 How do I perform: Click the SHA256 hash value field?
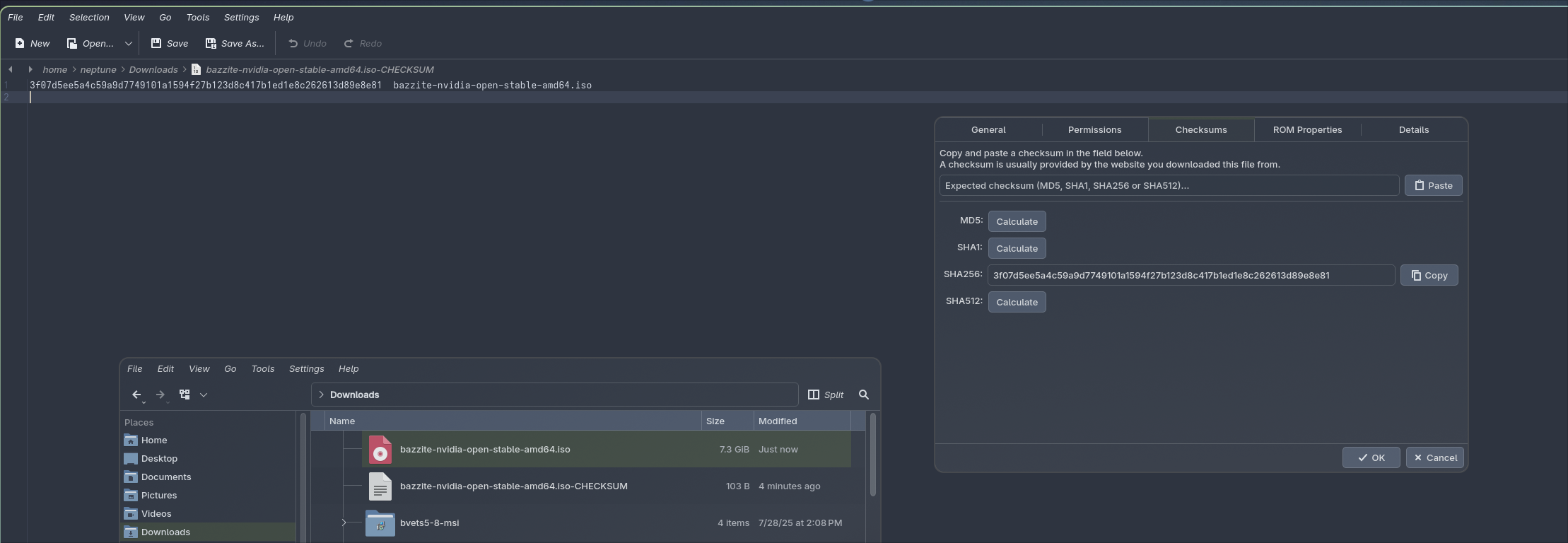point(1191,275)
